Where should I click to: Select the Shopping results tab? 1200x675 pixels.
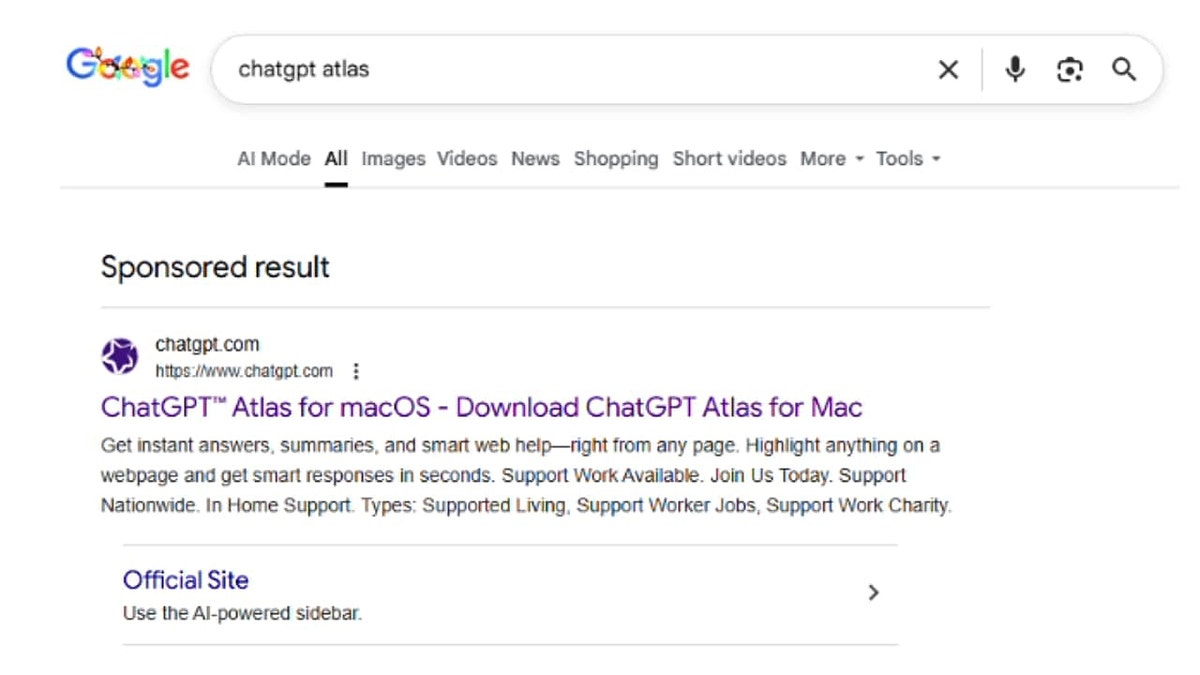coord(616,158)
